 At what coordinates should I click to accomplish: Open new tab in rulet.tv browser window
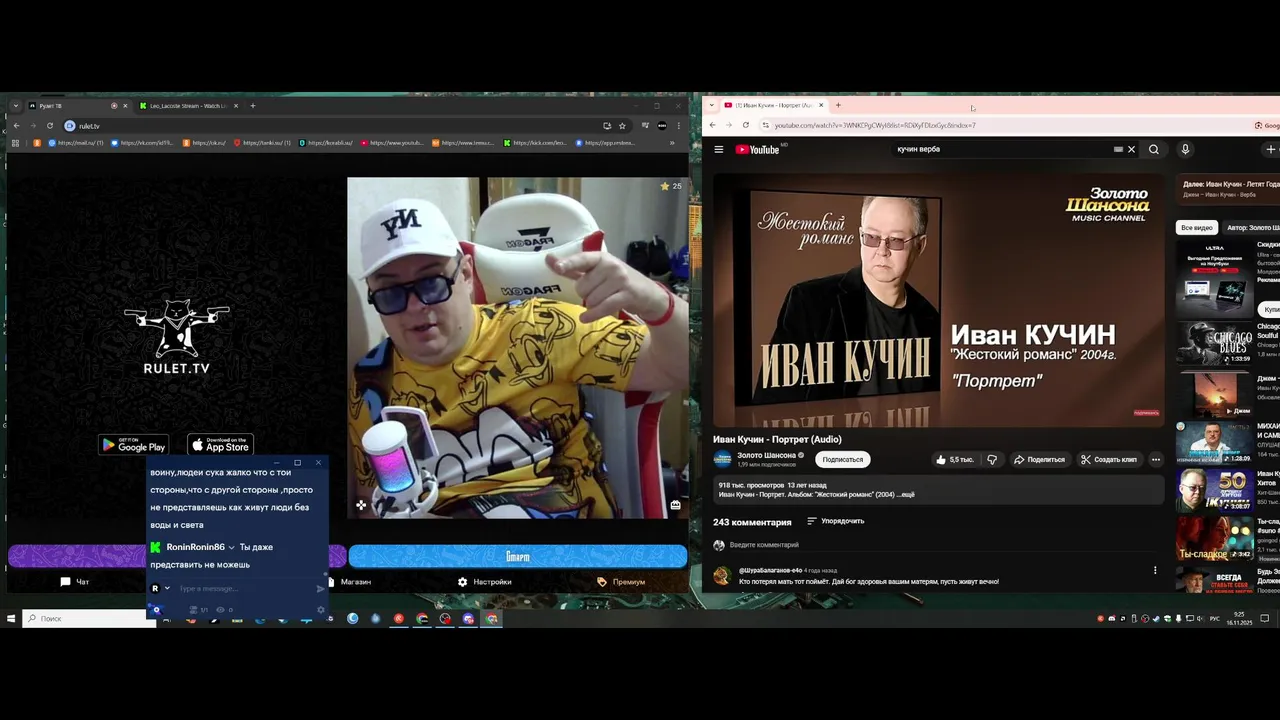252,105
